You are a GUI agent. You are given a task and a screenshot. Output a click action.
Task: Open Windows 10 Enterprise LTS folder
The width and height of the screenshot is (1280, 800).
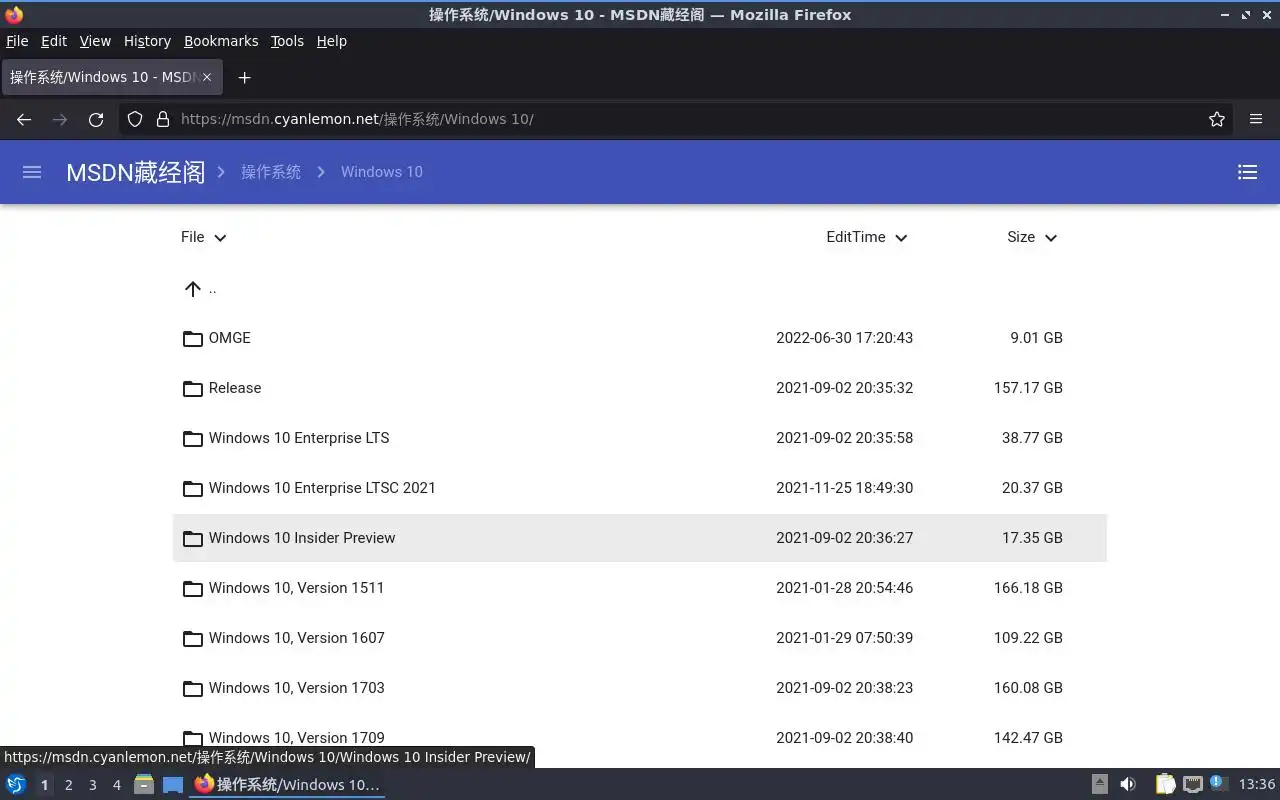[640, 438]
